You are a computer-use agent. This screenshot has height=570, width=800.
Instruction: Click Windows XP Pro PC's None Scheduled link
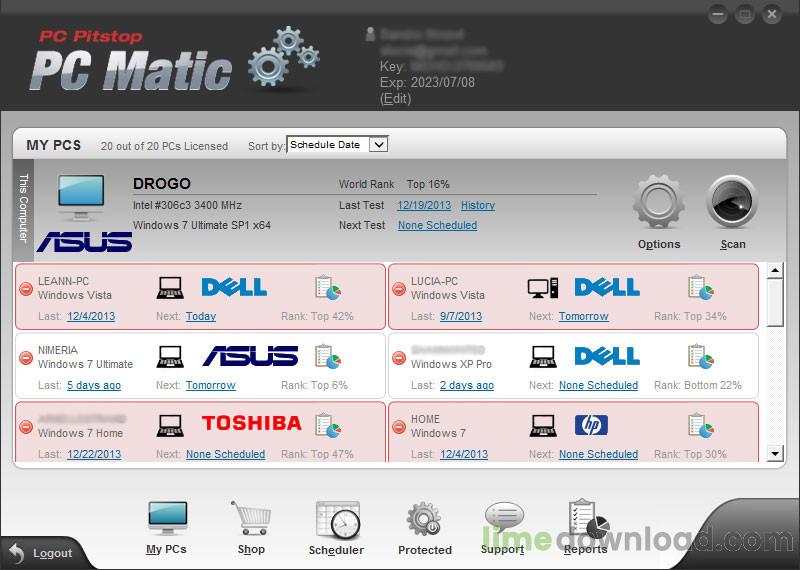coord(598,385)
